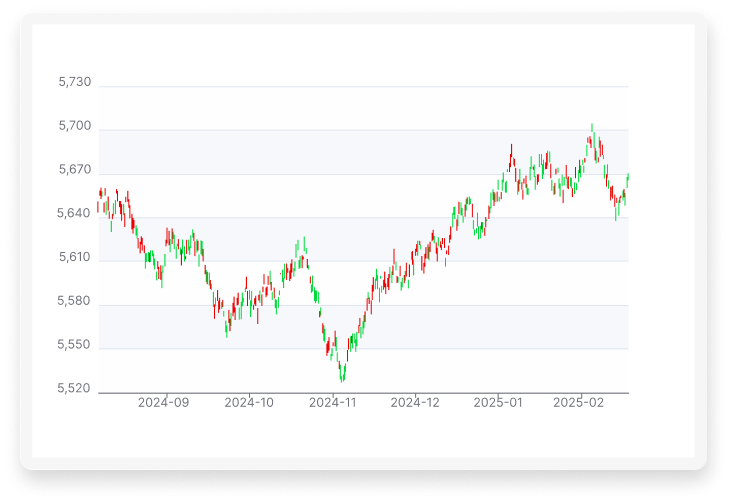Select the 2024-10 x-axis label
This screenshot has height=501, width=730.
pyautogui.click(x=249, y=403)
